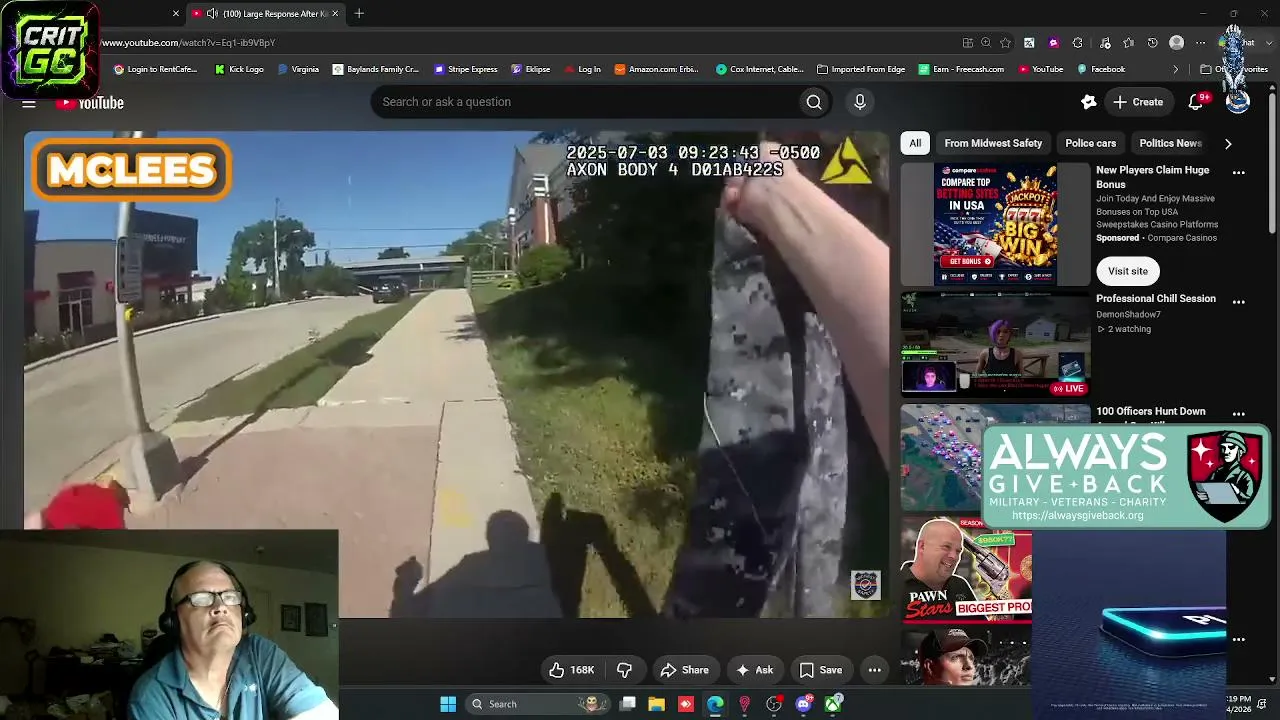Click the YouTube search magnifier button
This screenshot has height=720, width=1280.
pyautogui.click(x=814, y=102)
